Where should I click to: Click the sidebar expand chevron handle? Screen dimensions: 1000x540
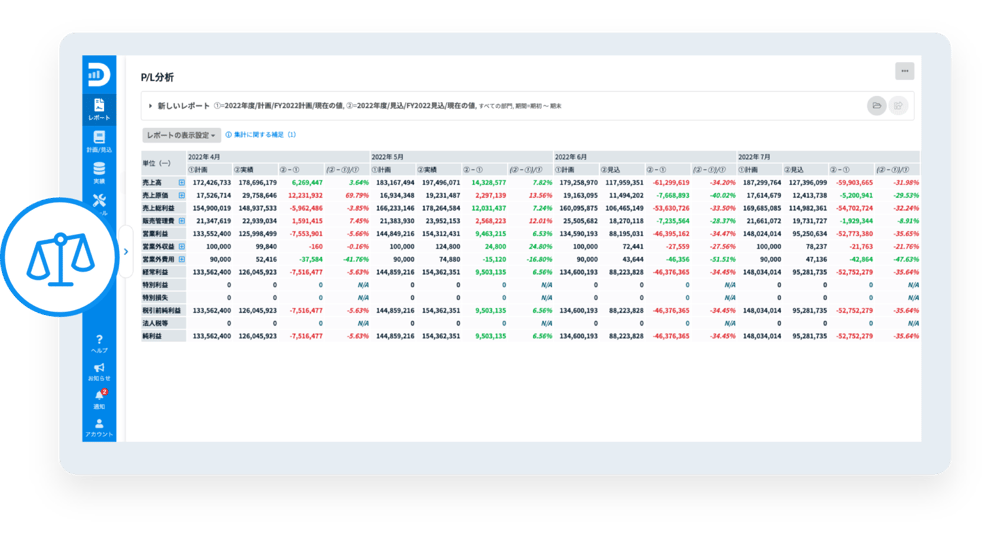point(126,252)
